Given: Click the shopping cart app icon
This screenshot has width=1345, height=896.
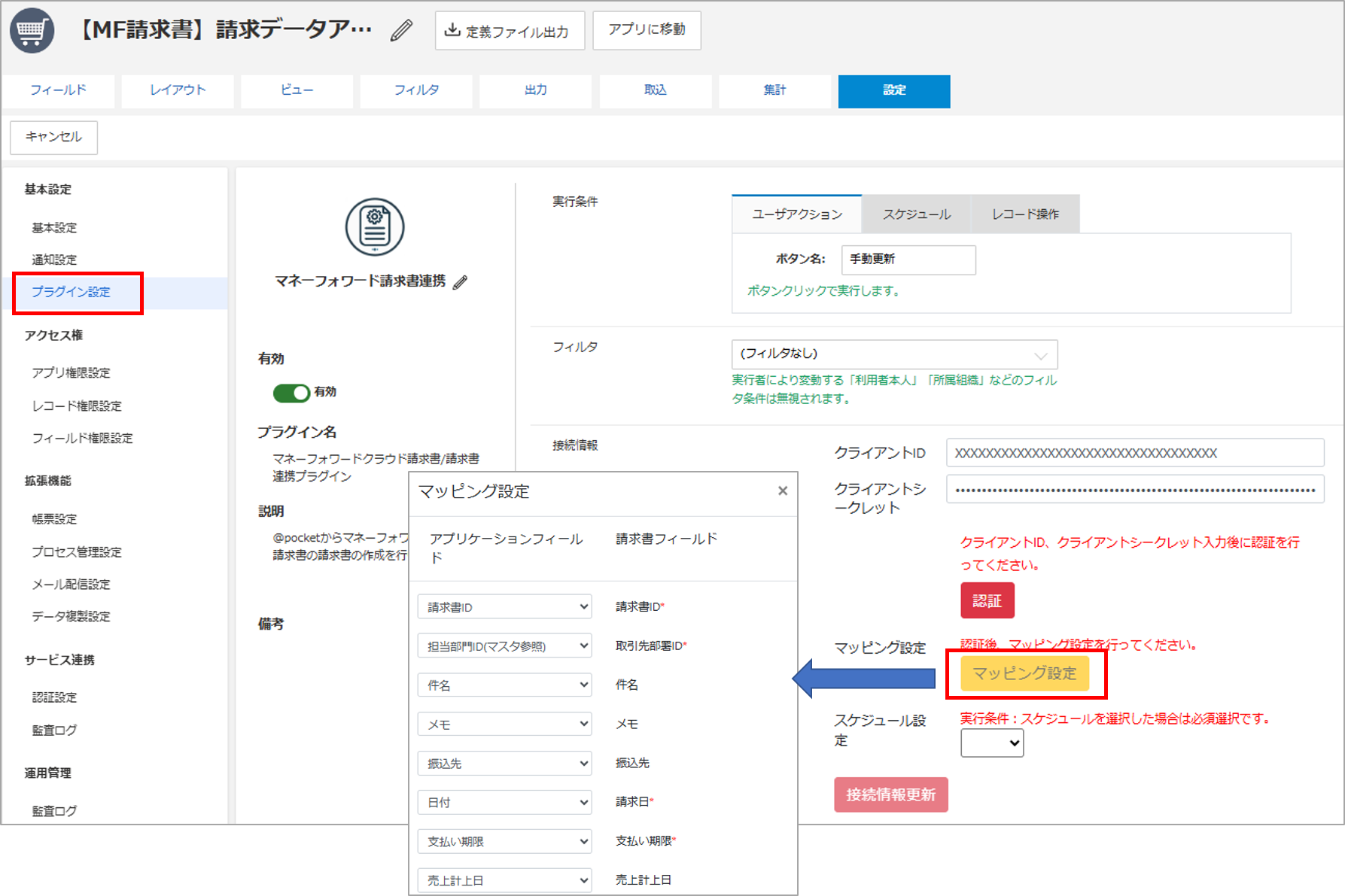Looking at the screenshot, I should point(32,31).
